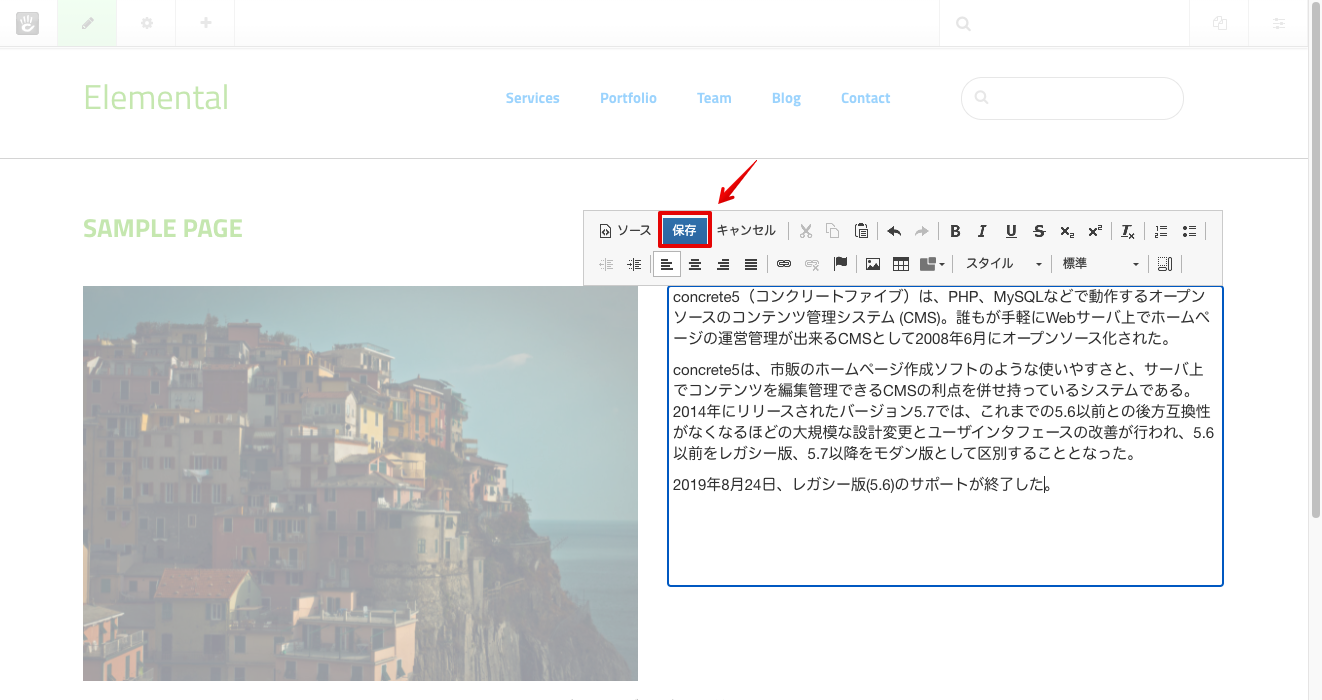Viewport: 1322px width, 700px height.
Task: Expand the widget block dropdown beside the table icon
Action: [930, 263]
